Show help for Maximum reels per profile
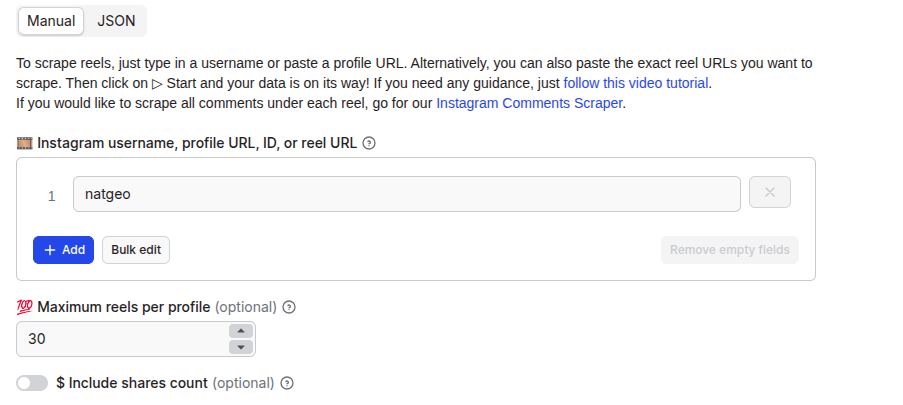This screenshot has height=405, width=903. (x=289, y=307)
